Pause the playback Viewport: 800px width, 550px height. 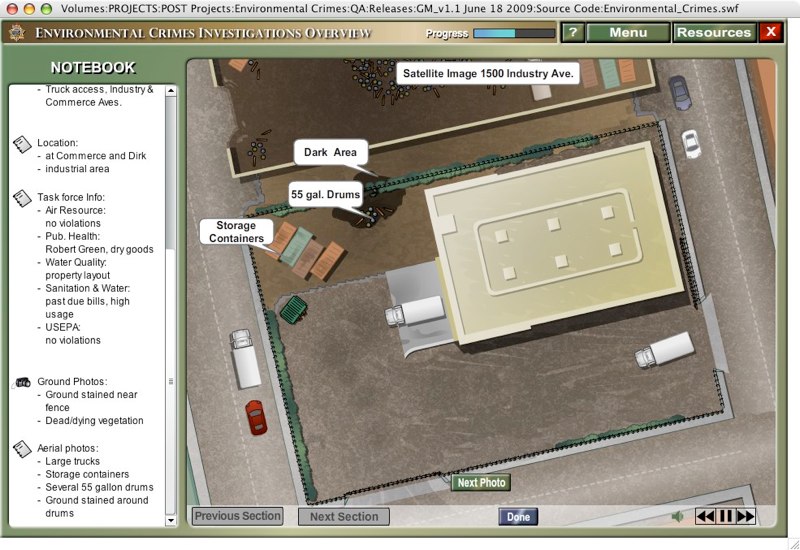pos(726,516)
